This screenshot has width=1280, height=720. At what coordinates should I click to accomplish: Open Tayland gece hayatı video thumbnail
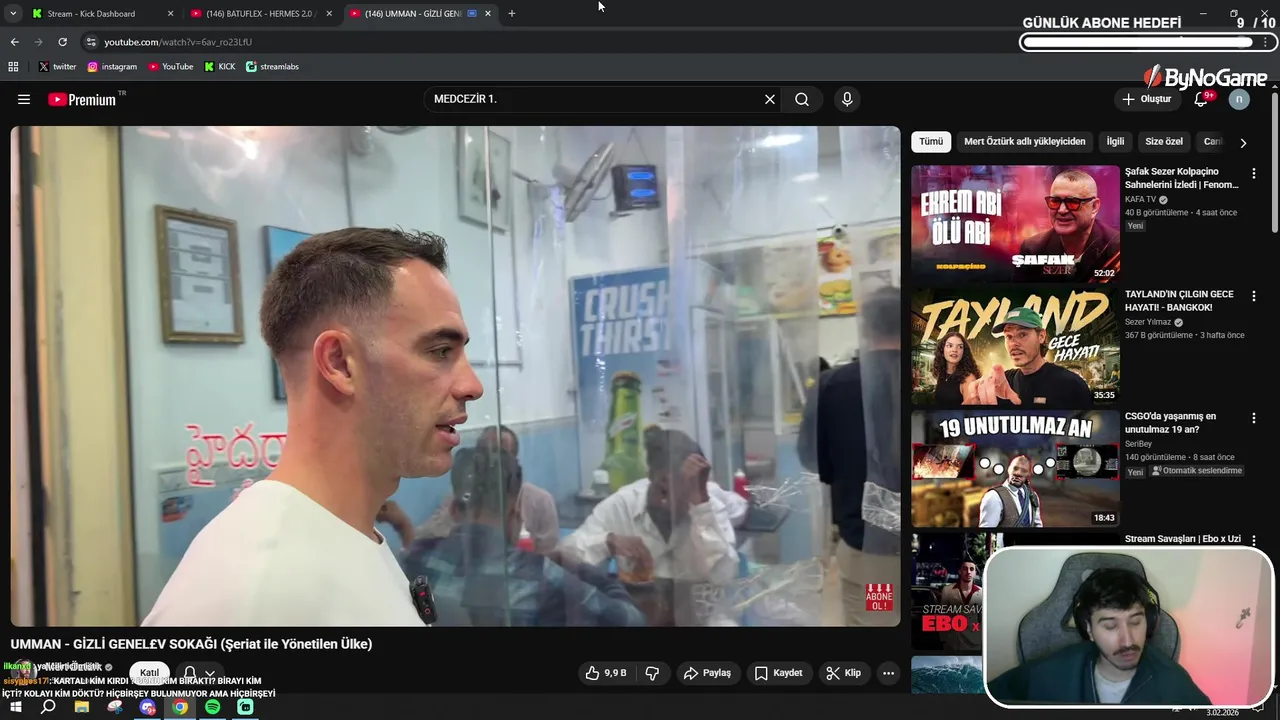(1015, 346)
